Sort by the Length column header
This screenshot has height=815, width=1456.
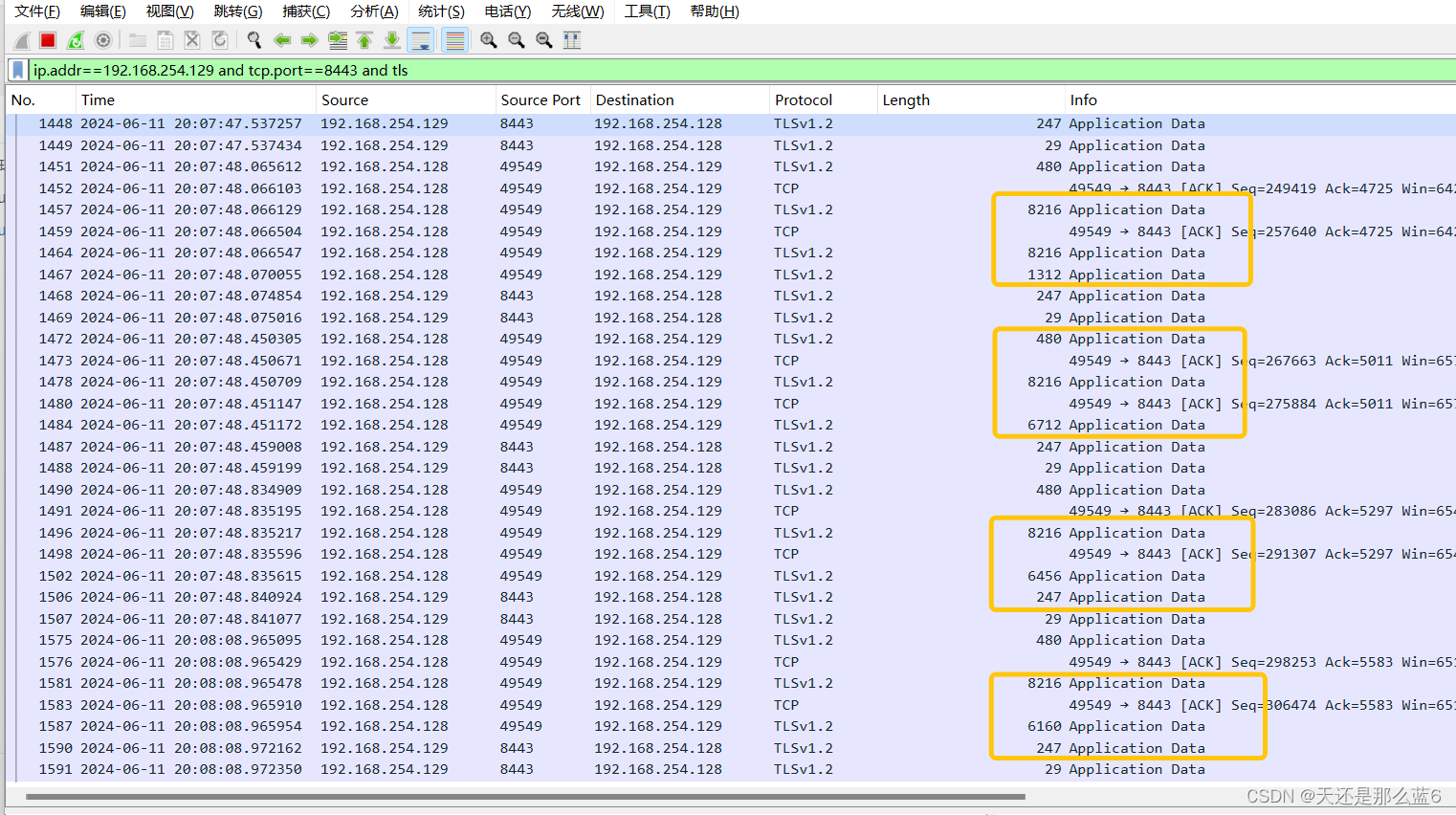pos(971,100)
